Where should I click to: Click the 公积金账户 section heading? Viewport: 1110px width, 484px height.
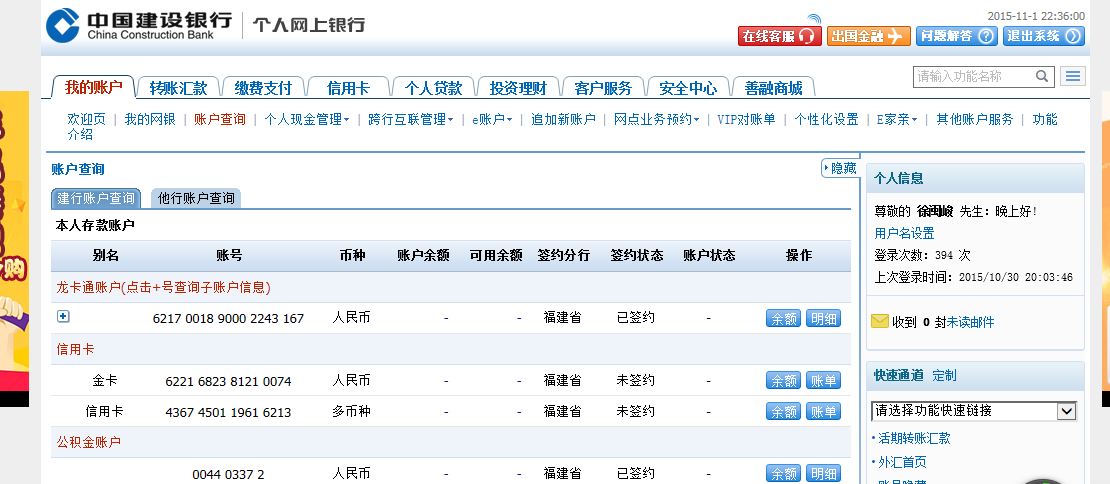88,442
